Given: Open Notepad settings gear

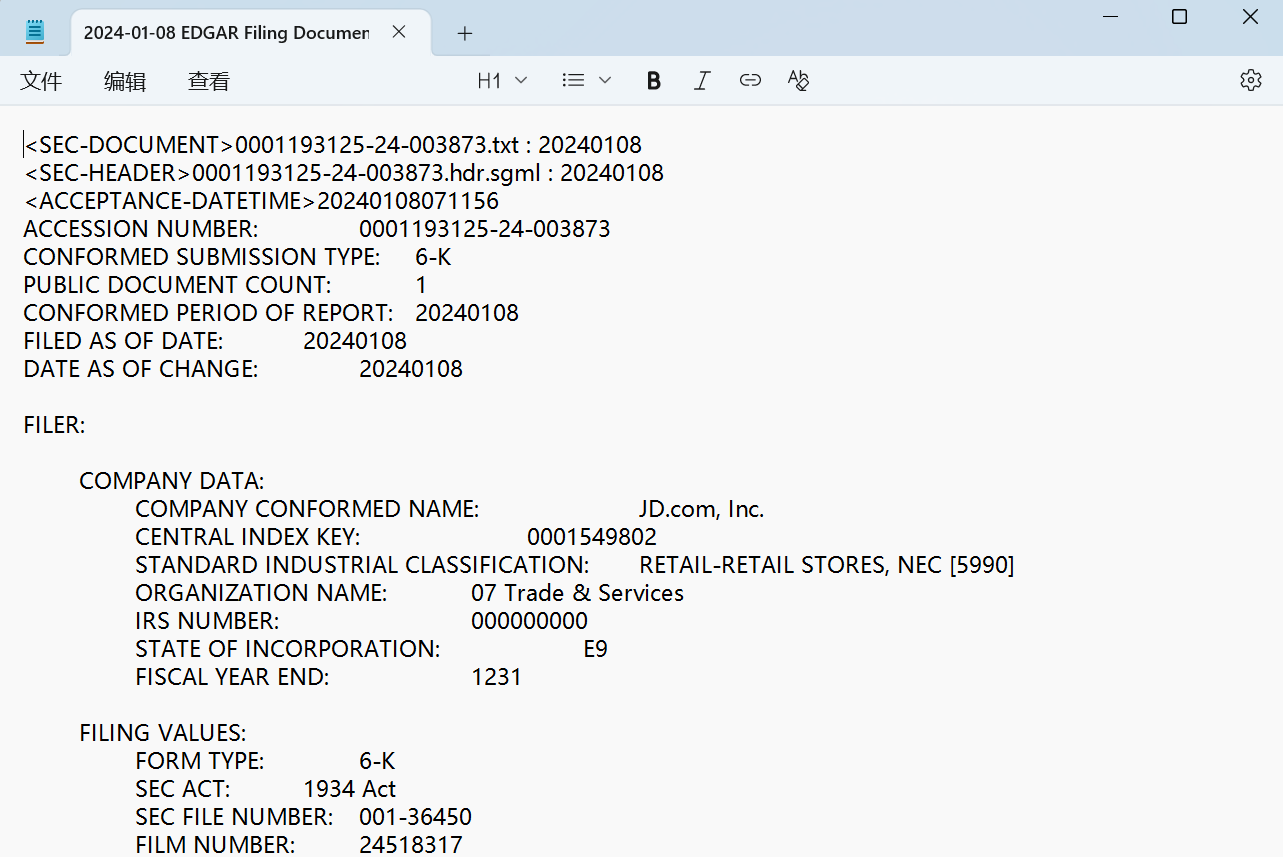Looking at the screenshot, I should (x=1251, y=81).
